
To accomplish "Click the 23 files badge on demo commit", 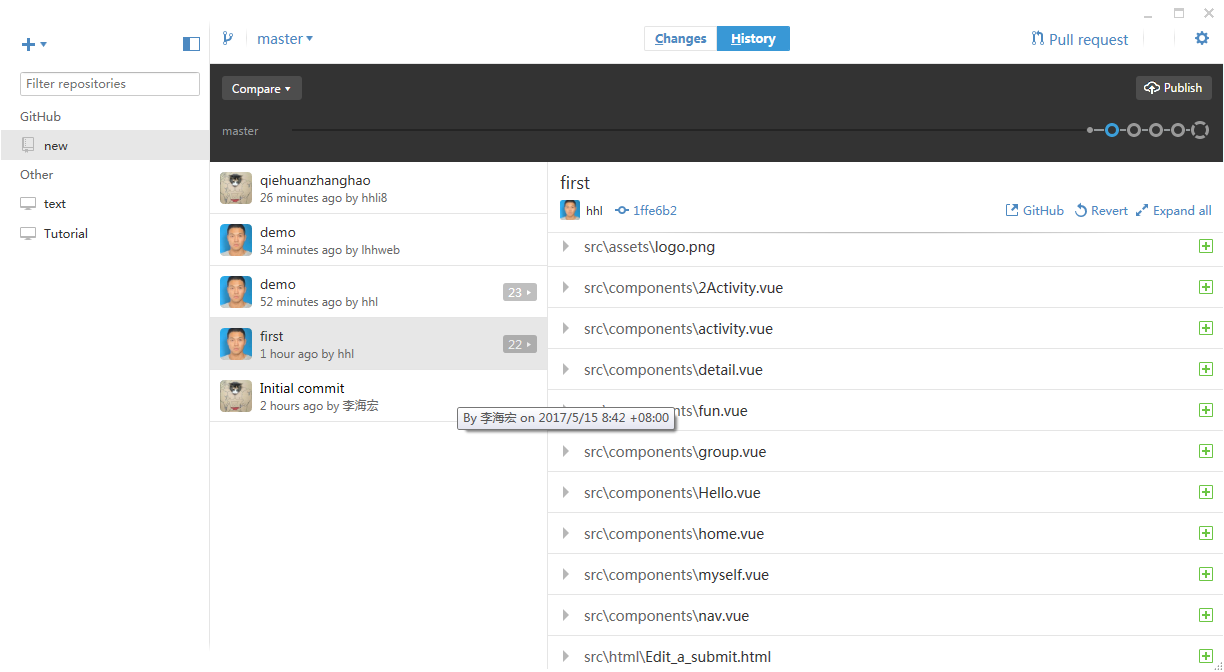I will [520, 292].
